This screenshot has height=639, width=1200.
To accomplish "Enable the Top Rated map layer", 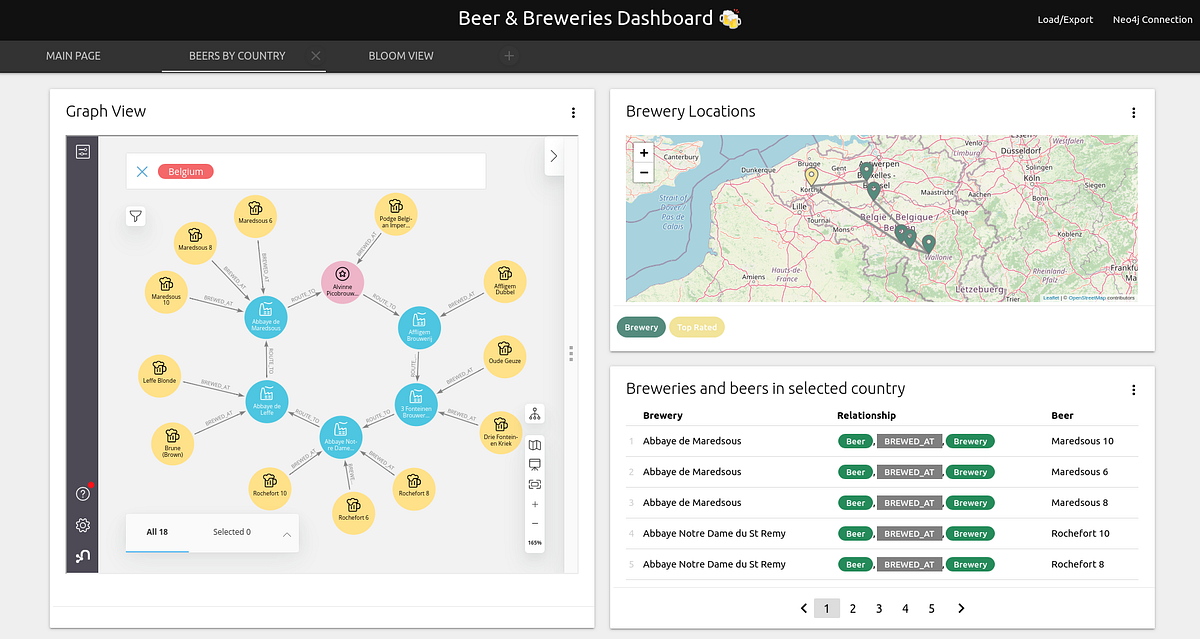I will (x=697, y=327).
